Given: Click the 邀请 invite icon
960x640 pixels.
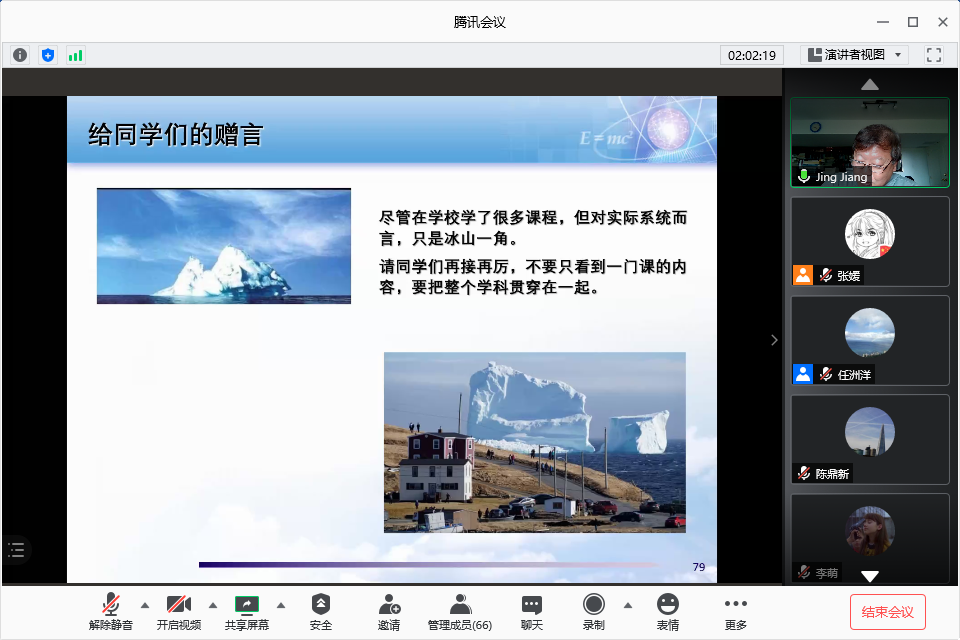Looking at the screenshot, I should [389, 611].
